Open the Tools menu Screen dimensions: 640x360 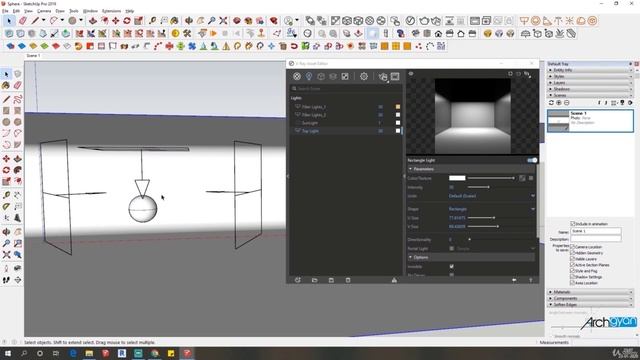(x=74, y=11)
